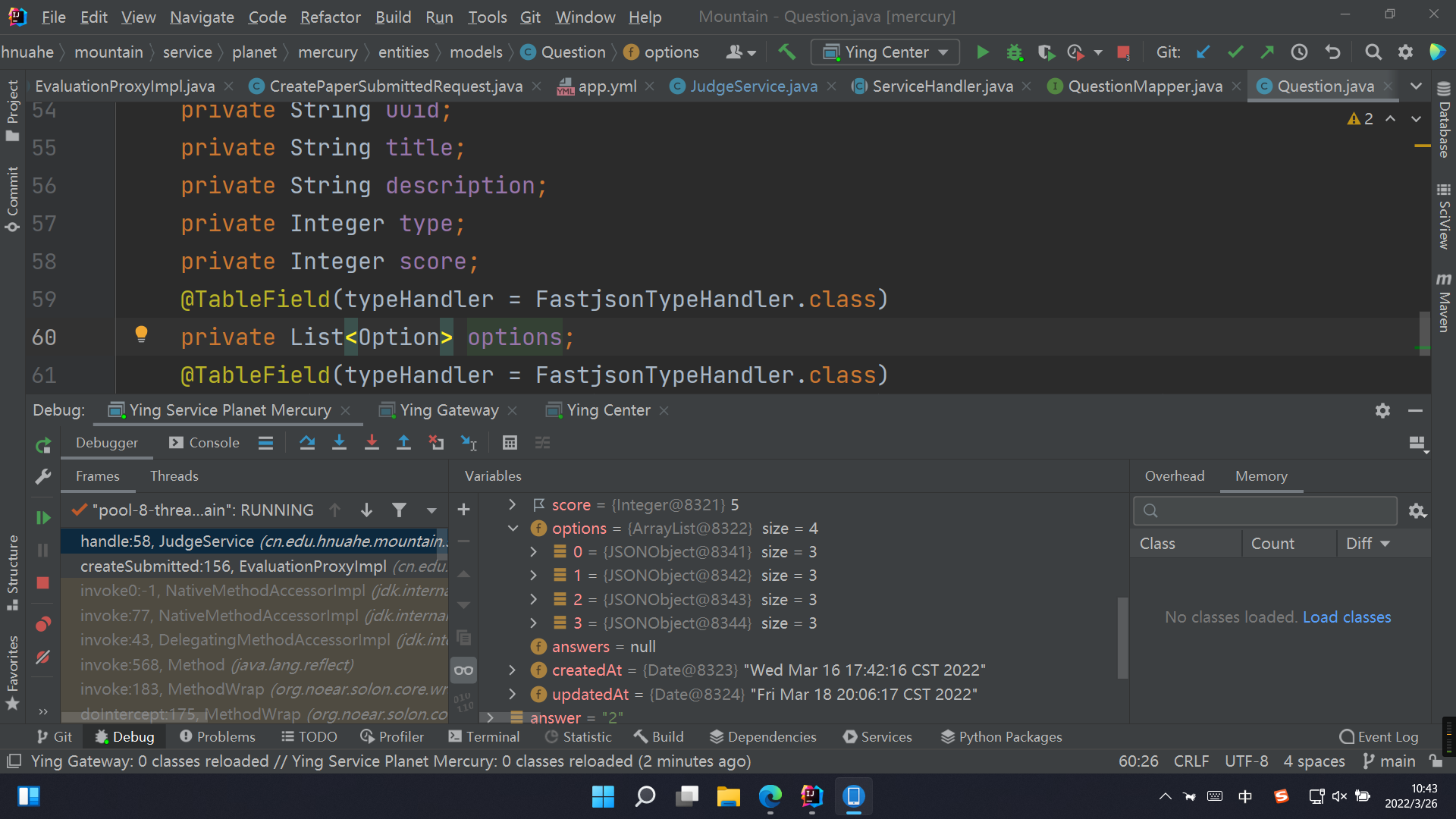This screenshot has height=819, width=1456.
Task: Toggle show watches glasses icon
Action: (x=464, y=670)
